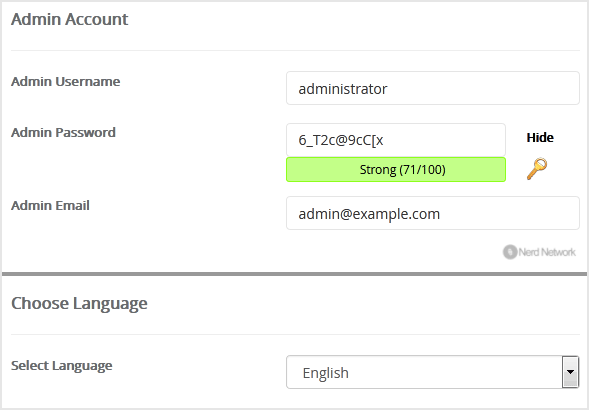Screen dimensions: 589x410
Task: Click on the administrator username text
Action: click(x=343, y=89)
